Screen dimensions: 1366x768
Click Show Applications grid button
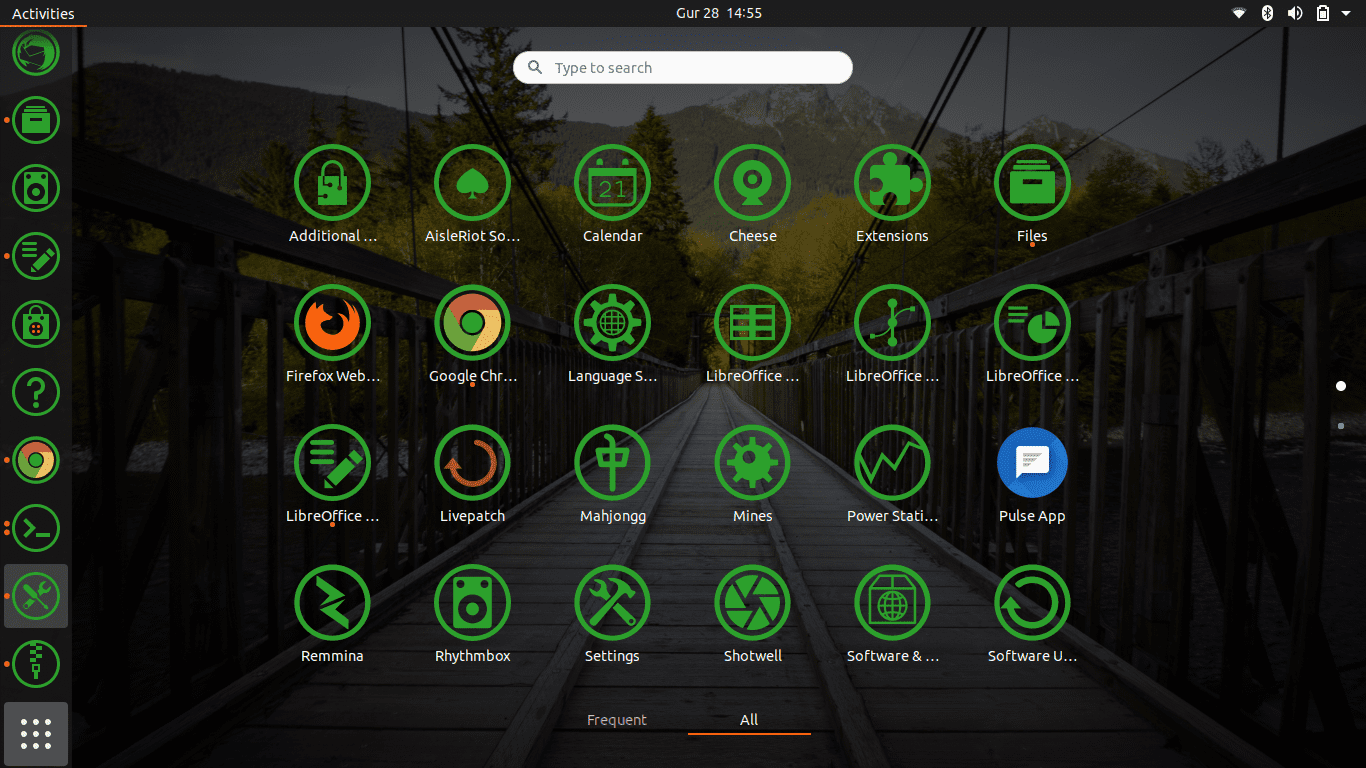click(x=36, y=734)
